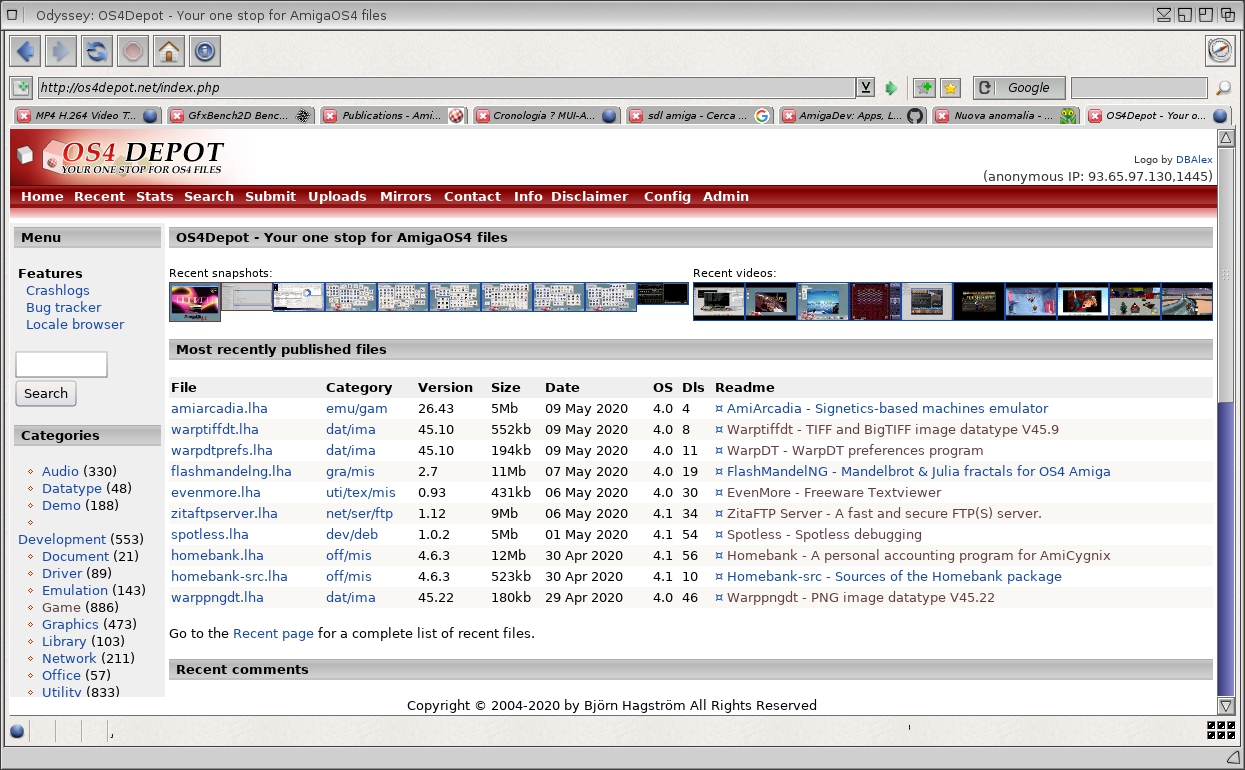Open the Google search engine selector
Screen dimensions: 1245x770
tap(1019, 88)
